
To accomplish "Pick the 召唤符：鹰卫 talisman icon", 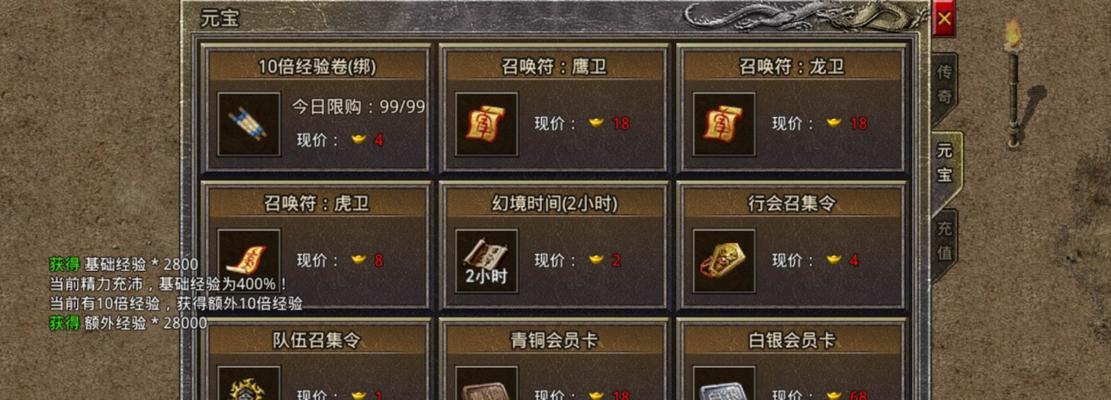I will point(486,124).
